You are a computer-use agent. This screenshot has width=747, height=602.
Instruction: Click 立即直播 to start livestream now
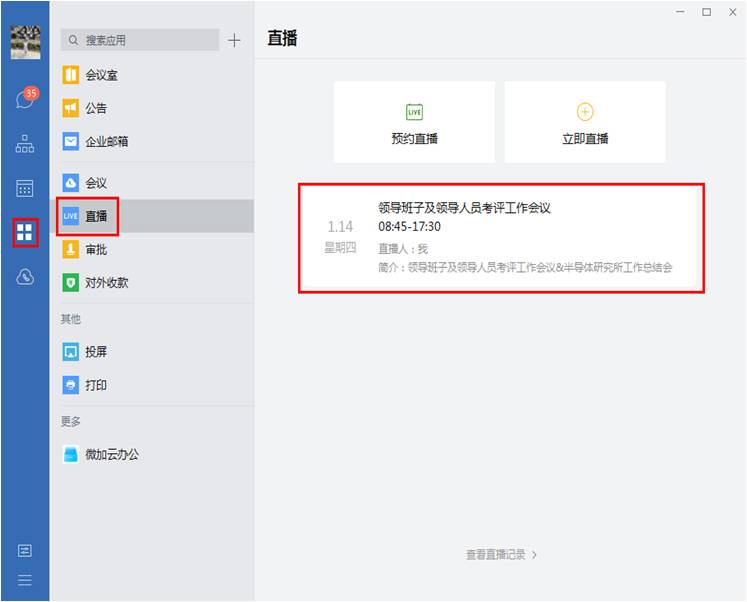click(585, 122)
